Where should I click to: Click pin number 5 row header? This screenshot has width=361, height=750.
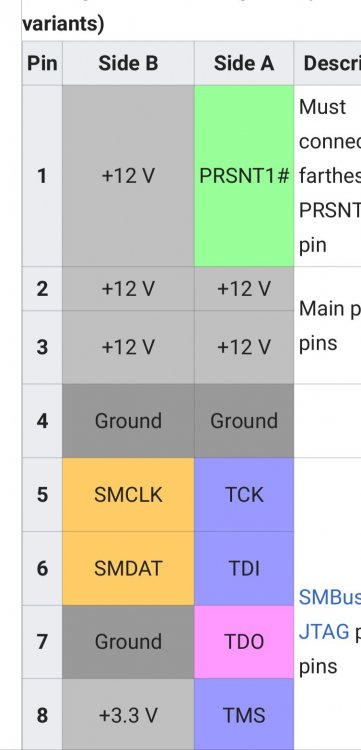pyautogui.click(x=42, y=495)
